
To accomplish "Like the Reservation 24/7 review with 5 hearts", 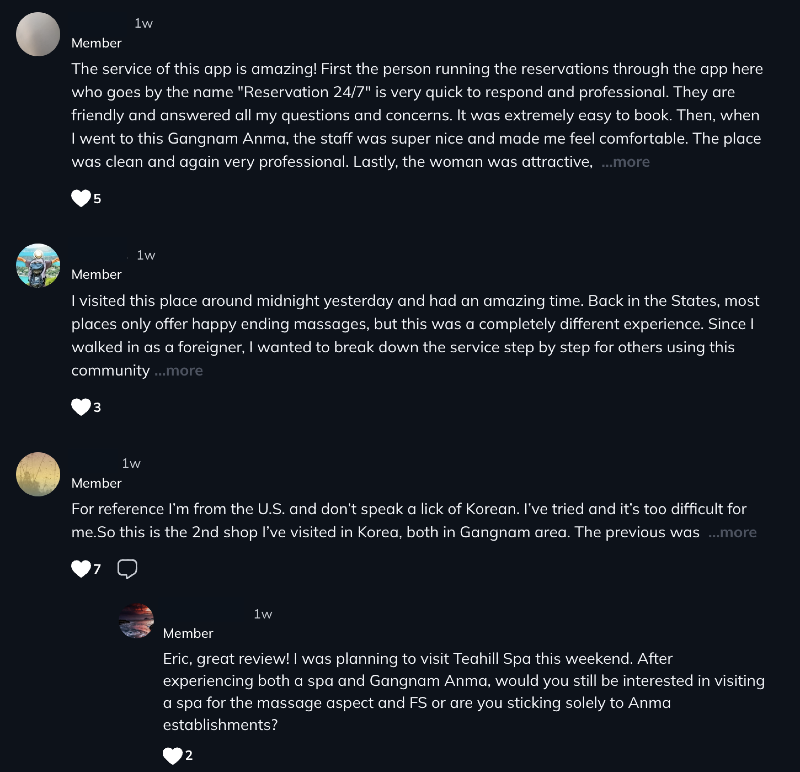I will [x=81, y=198].
